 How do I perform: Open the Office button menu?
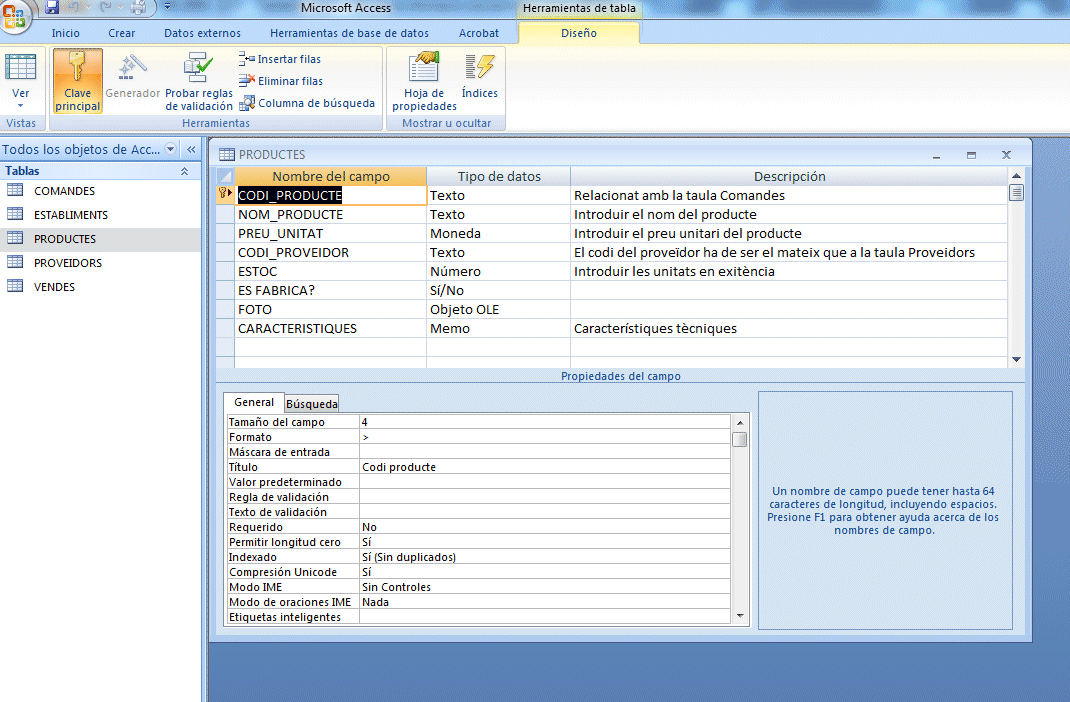point(14,15)
